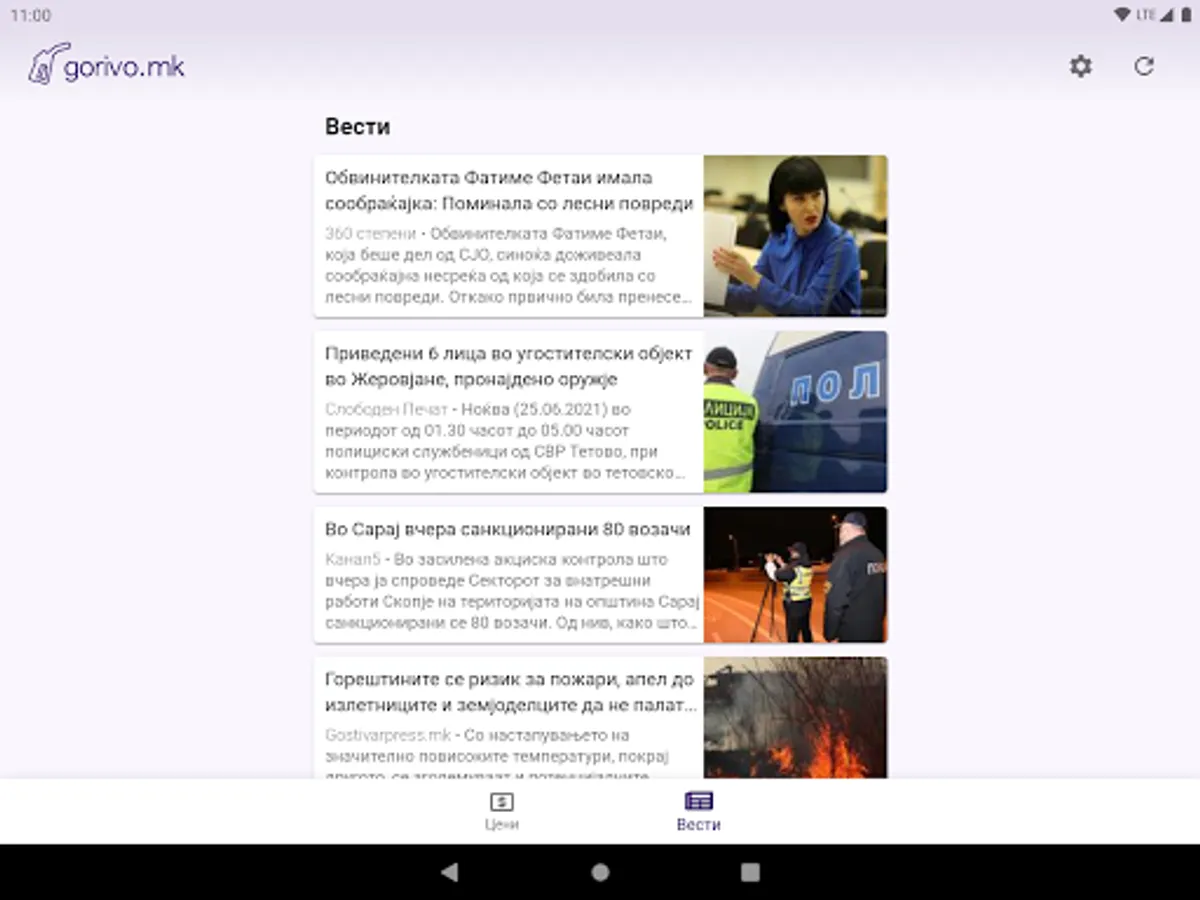Open the photo of the woman in blue
Viewport: 1200px width, 900px height.
pyautogui.click(x=795, y=236)
